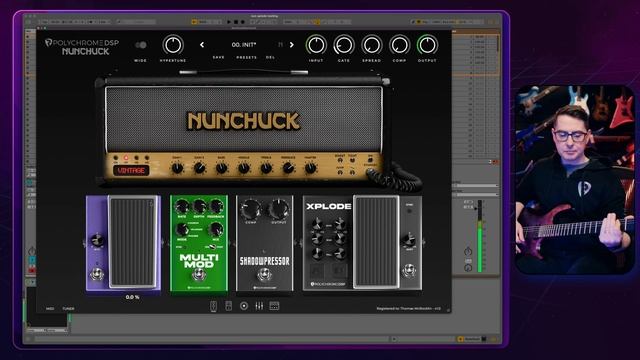Click the Shadowpressor footswitch
This screenshot has width=640, height=360.
[264, 275]
